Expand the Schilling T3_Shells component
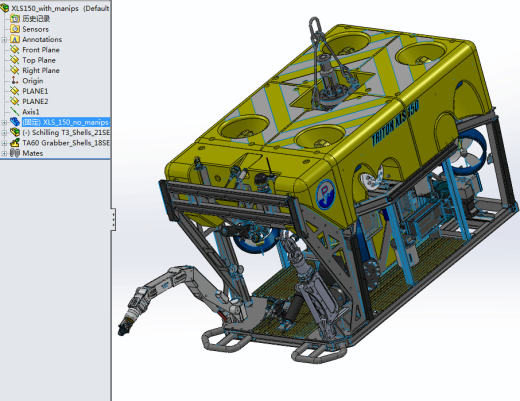This screenshot has height=401, width=520. click(x=4, y=133)
